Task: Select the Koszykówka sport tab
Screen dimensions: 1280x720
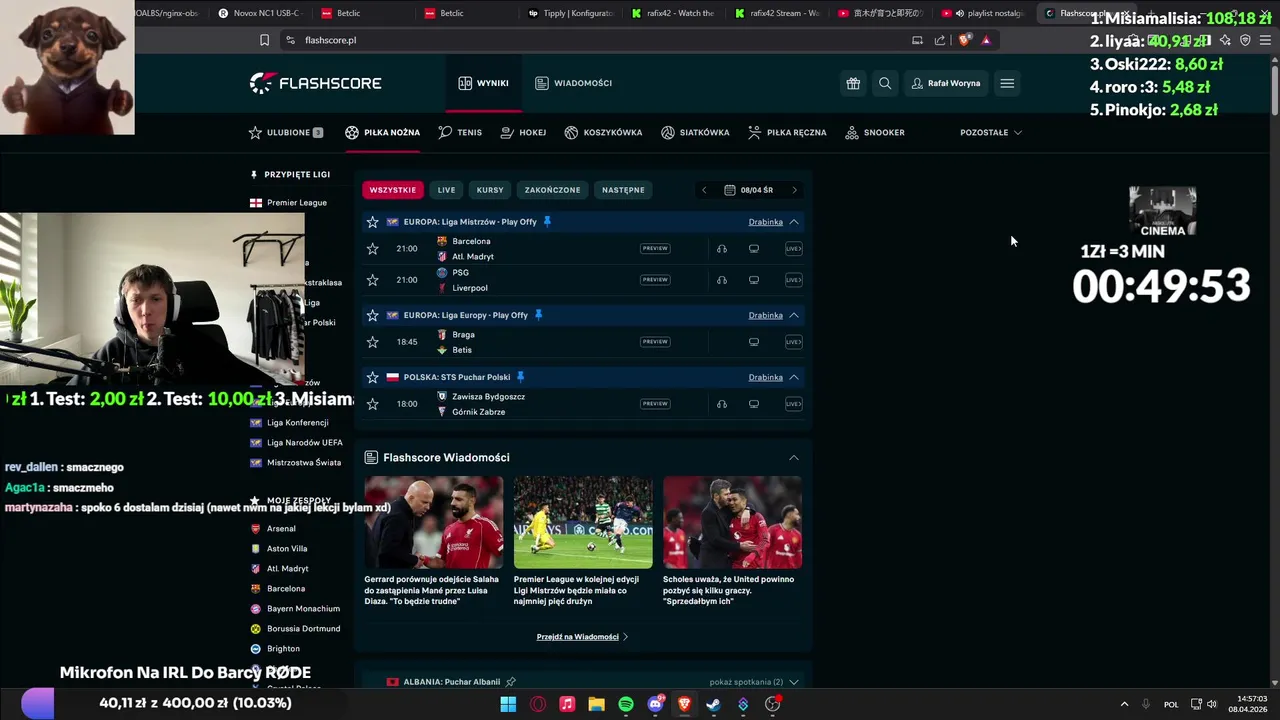Action: pyautogui.click(x=603, y=132)
